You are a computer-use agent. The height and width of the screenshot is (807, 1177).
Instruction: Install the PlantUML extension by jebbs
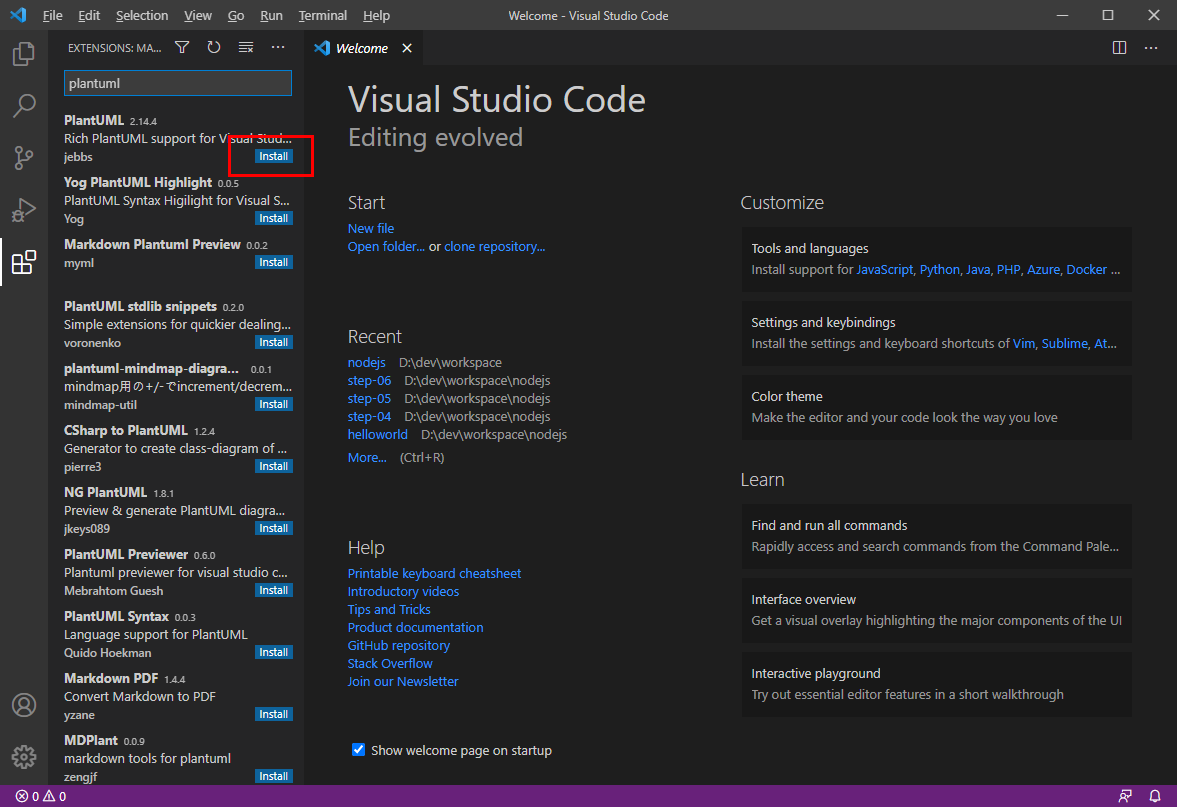[273, 156]
